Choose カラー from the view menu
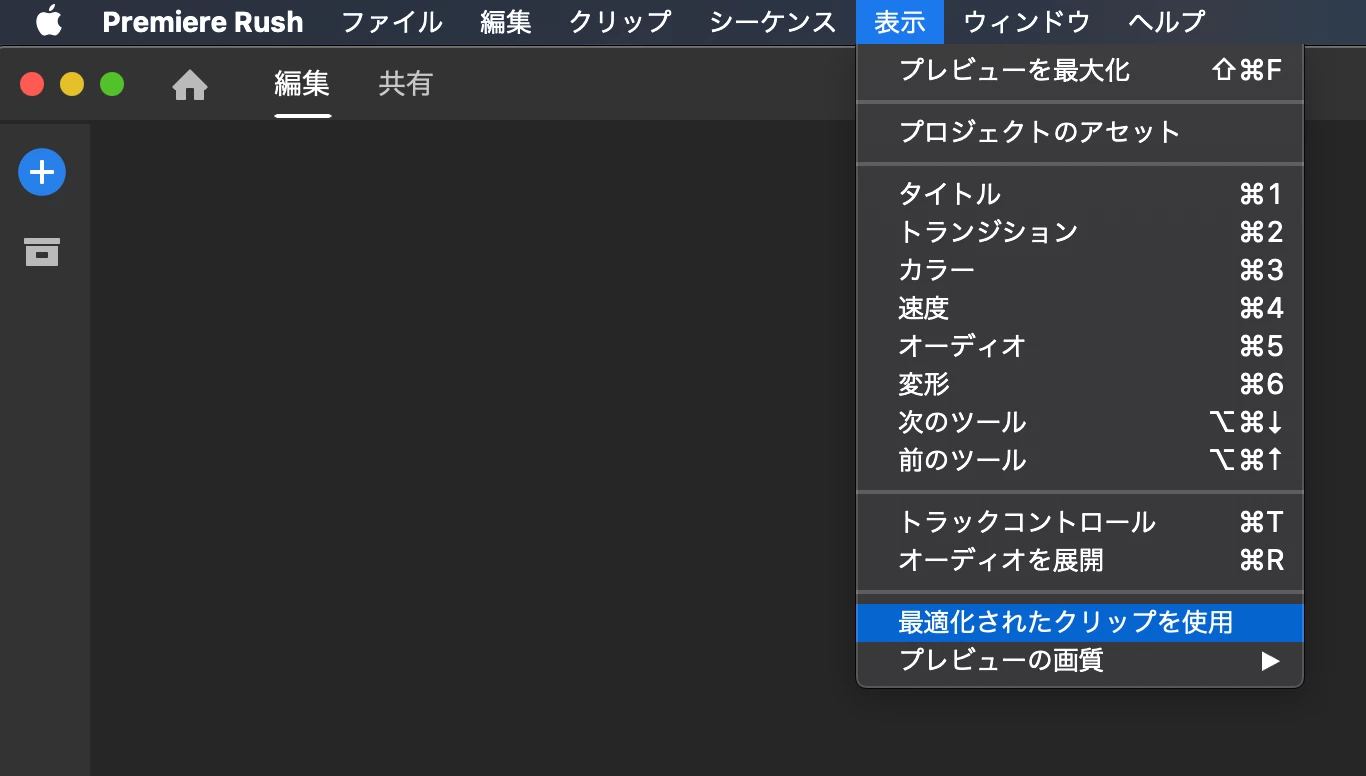This screenshot has height=776, width=1366. pos(1080,270)
